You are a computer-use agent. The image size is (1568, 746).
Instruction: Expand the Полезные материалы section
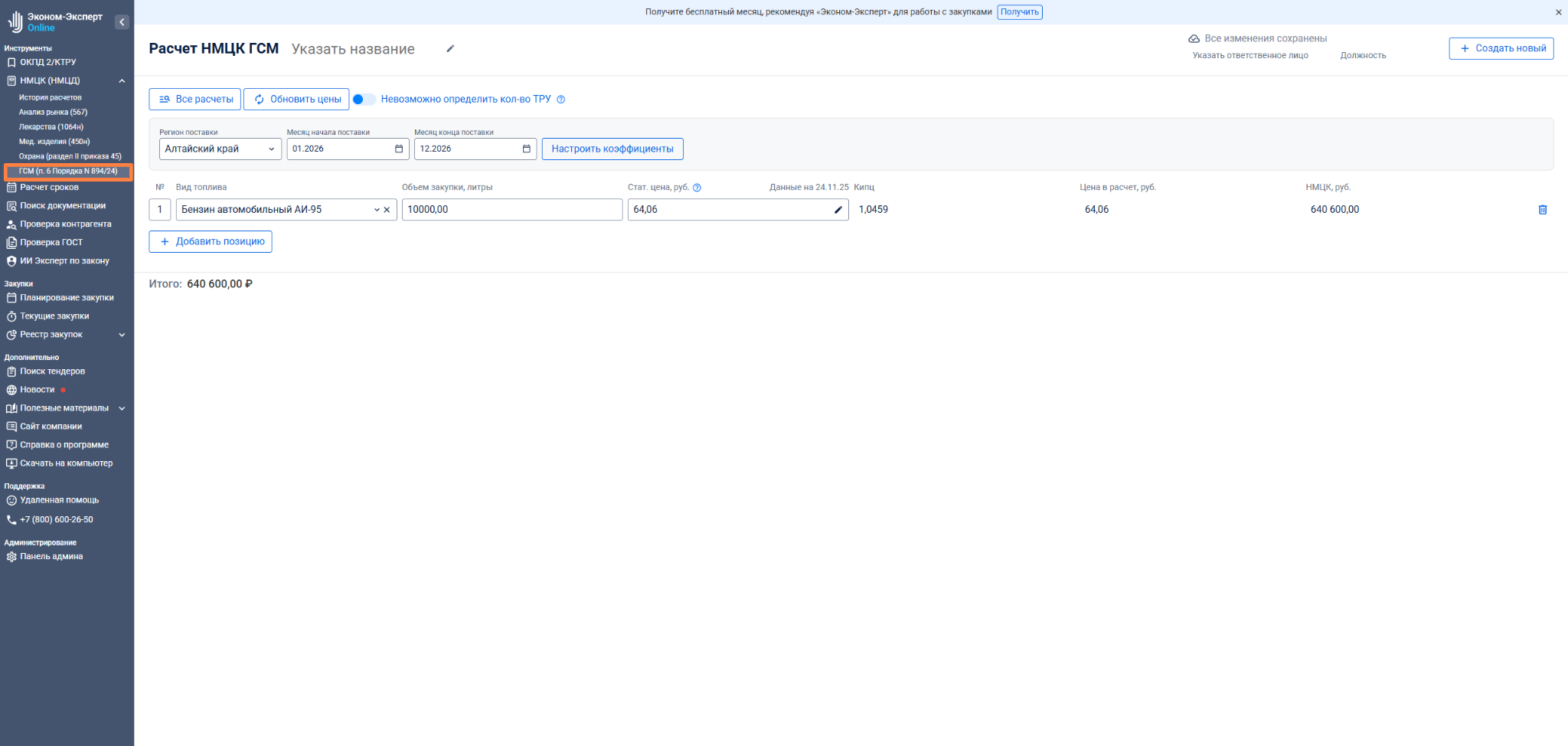pos(122,408)
